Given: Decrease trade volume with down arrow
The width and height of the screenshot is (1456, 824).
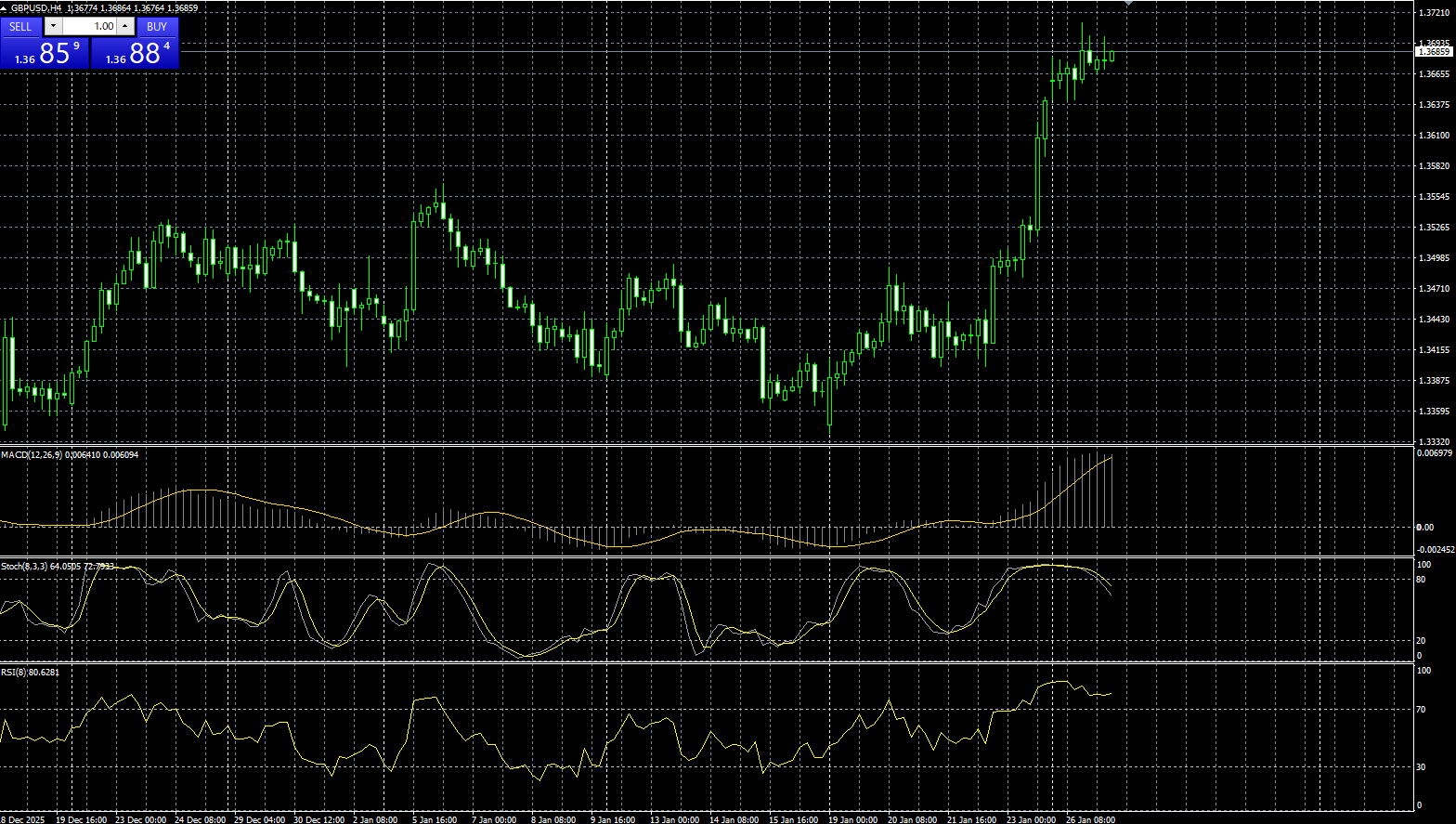Looking at the screenshot, I should pos(53,27).
